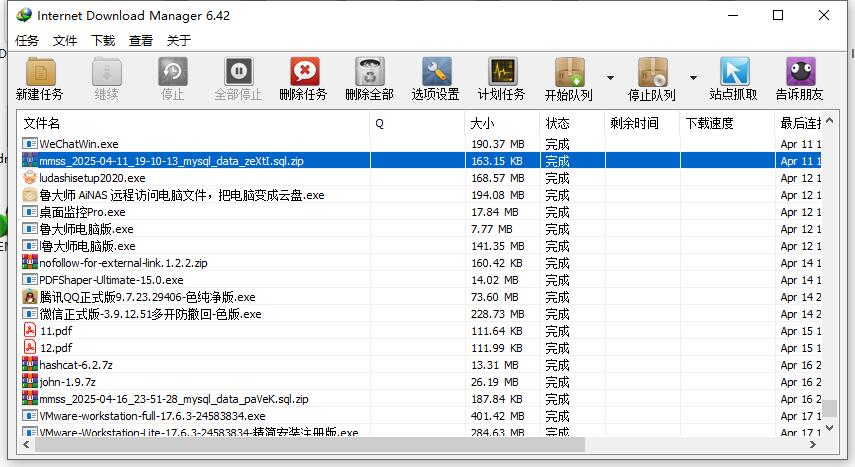The width and height of the screenshot is (855, 467).
Task: Sort by the 文件名 column header
Action: pyautogui.click(x=194, y=123)
